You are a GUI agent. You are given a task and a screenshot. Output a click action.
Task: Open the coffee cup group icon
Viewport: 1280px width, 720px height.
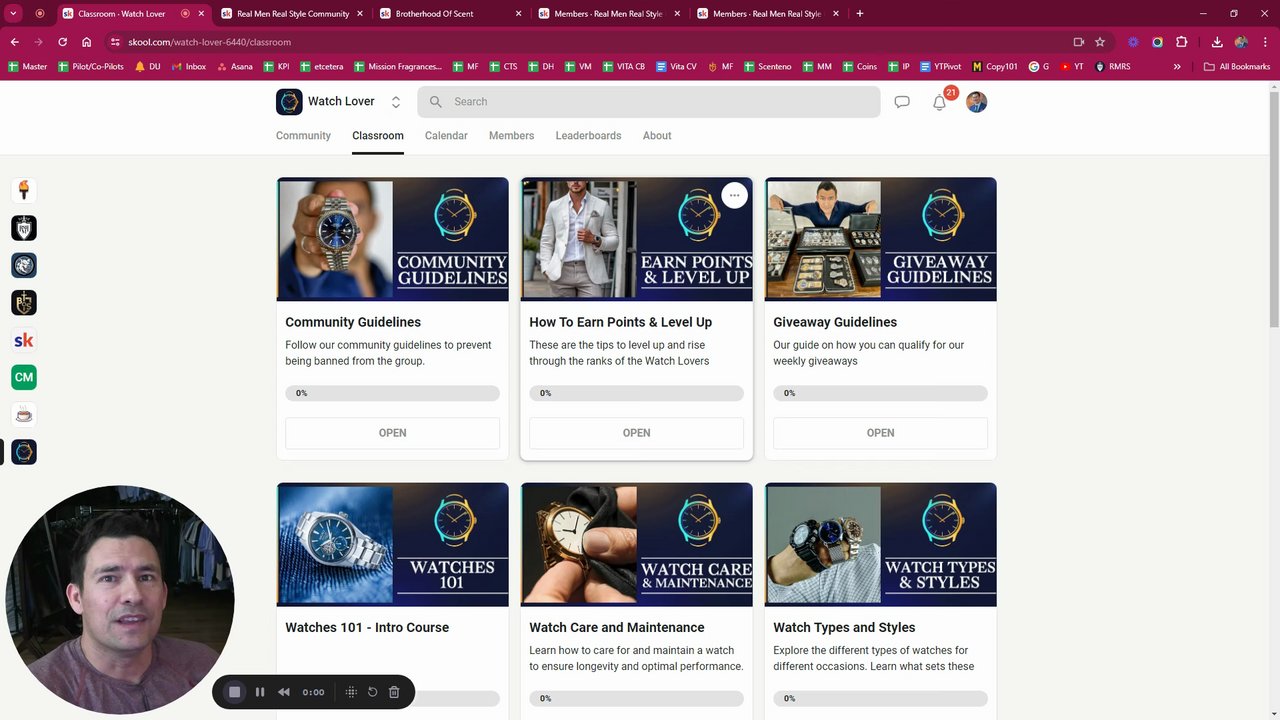coord(24,415)
